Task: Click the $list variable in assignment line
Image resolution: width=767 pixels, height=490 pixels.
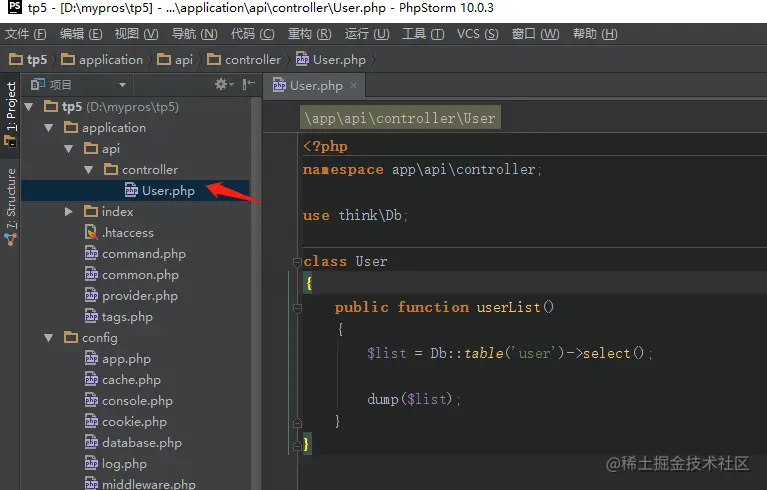Action: [386, 353]
